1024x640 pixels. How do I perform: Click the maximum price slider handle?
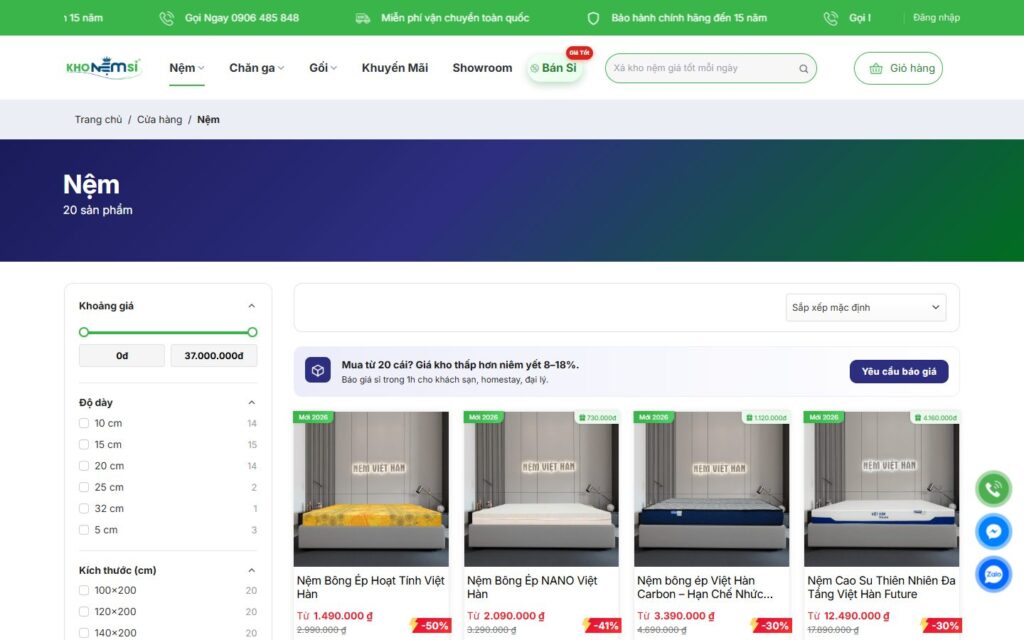252,332
